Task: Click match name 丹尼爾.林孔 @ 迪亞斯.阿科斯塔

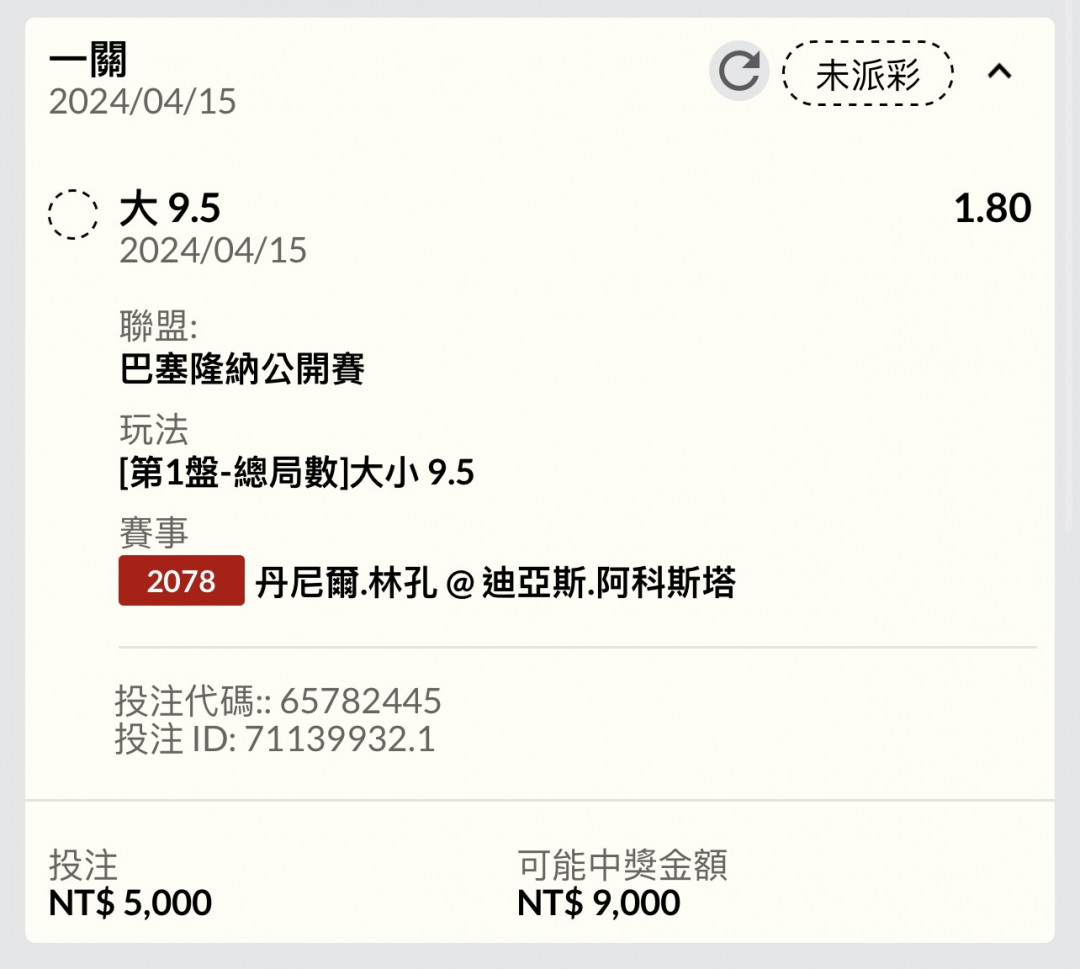Action: pyautogui.click(x=495, y=583)
